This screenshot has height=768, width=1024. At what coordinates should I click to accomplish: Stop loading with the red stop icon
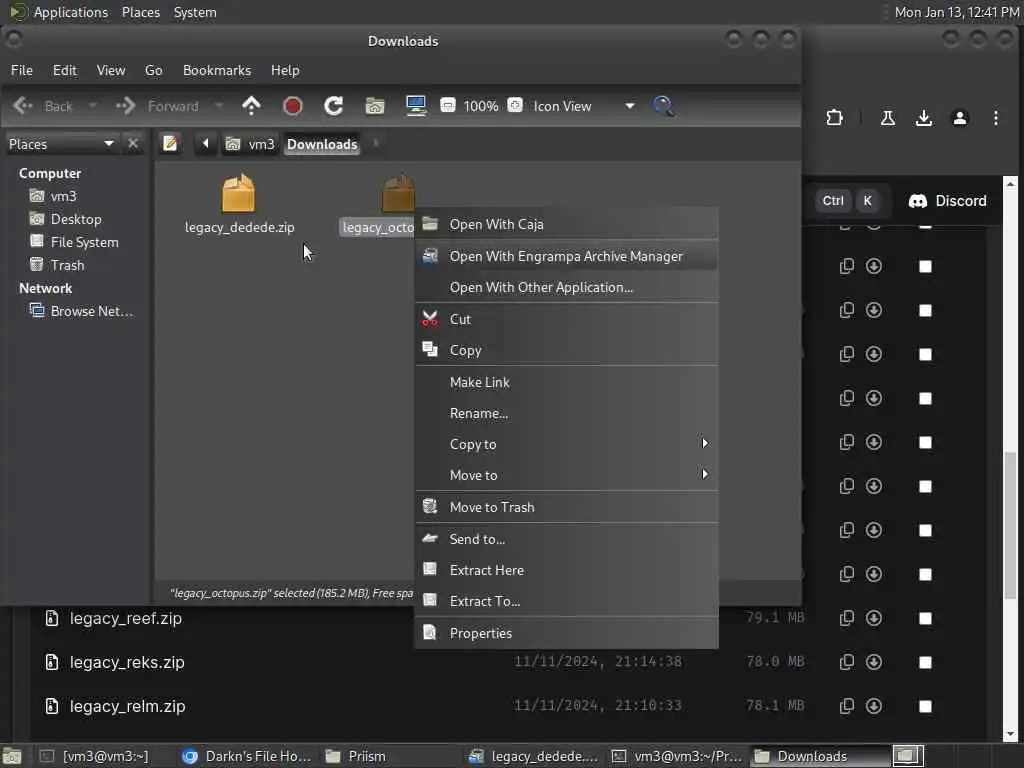coord(293,106)
